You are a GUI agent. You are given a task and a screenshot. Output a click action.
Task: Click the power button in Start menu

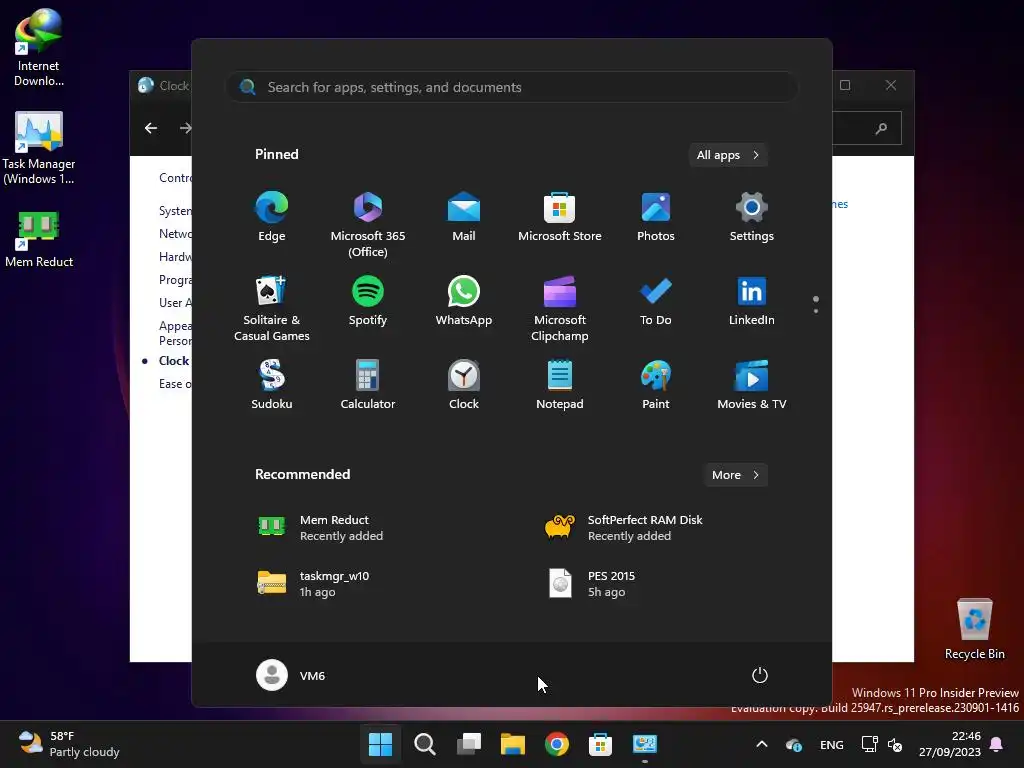click(760, 675)
